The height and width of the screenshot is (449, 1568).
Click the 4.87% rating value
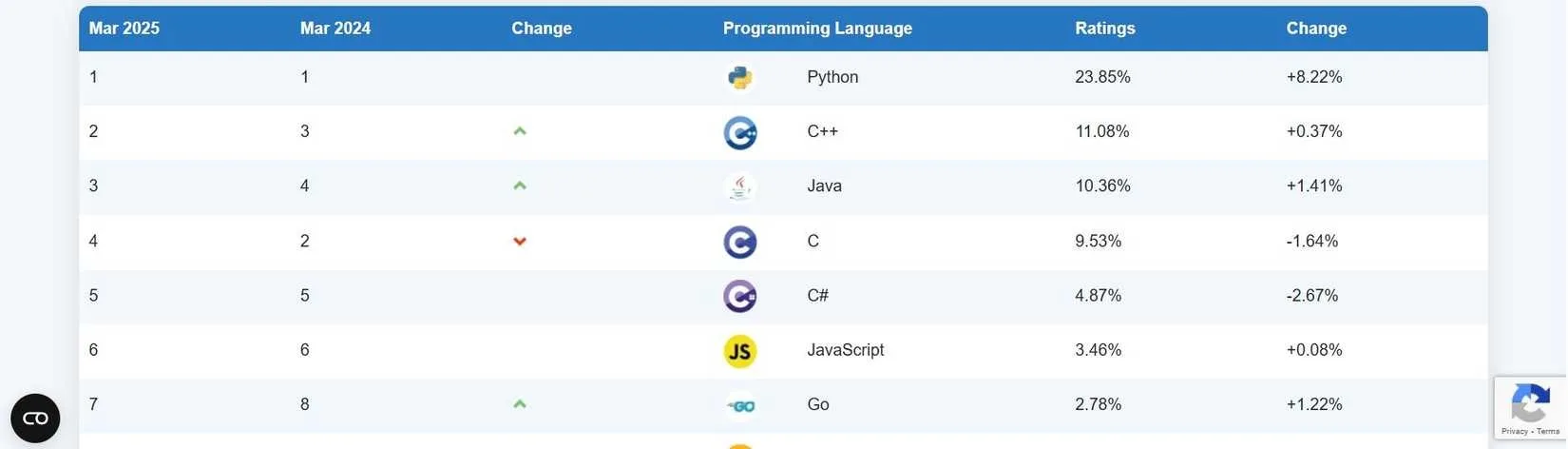click(1099, 295)
